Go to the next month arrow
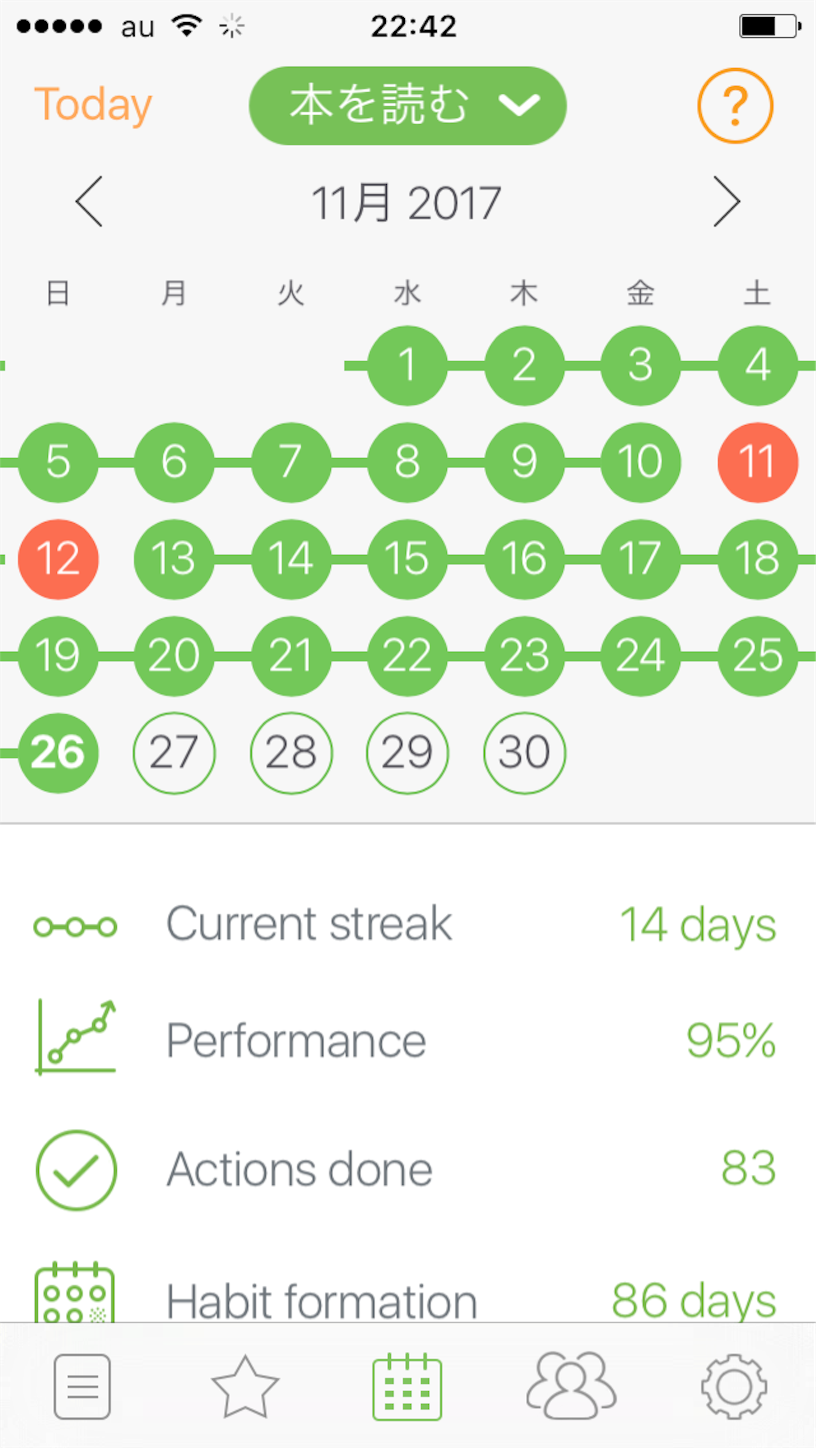Viewport: 816px width, 1448px height. (727, 203)
